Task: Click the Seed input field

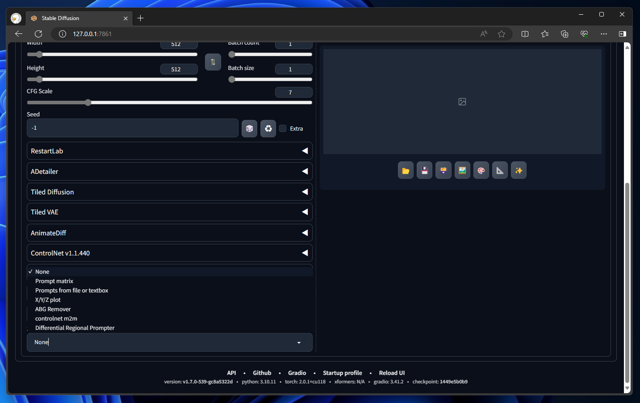Action: click(133, 128)
